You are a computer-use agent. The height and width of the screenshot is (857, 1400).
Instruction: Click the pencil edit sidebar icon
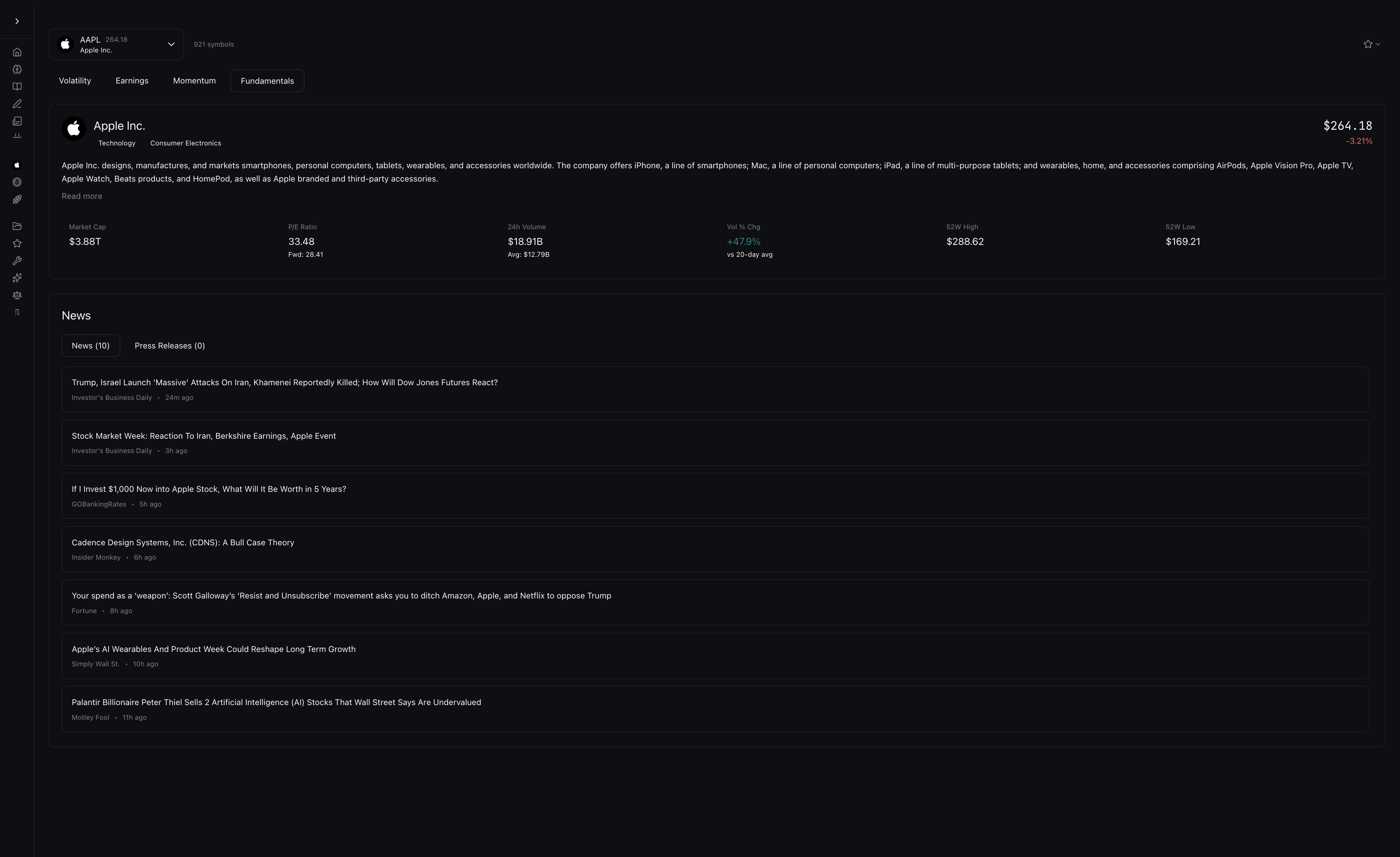(17, 104)
